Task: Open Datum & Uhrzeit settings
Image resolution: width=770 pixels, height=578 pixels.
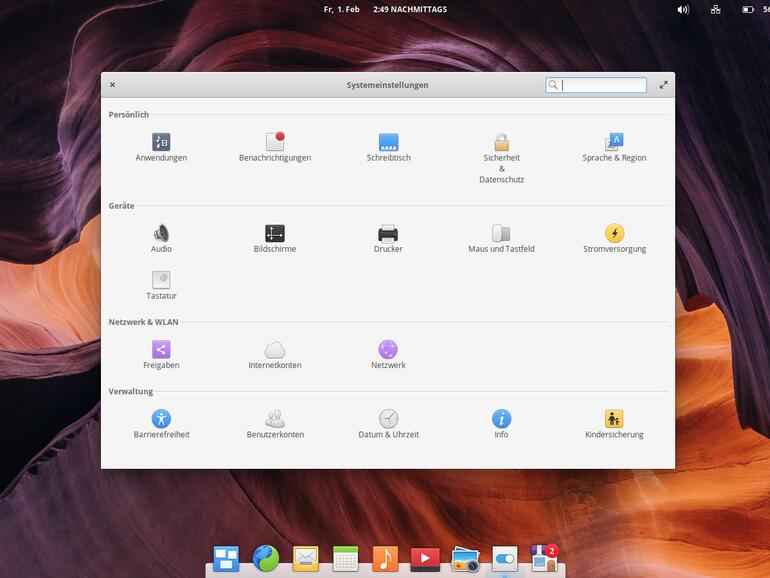Action: (x=388, y=424)
